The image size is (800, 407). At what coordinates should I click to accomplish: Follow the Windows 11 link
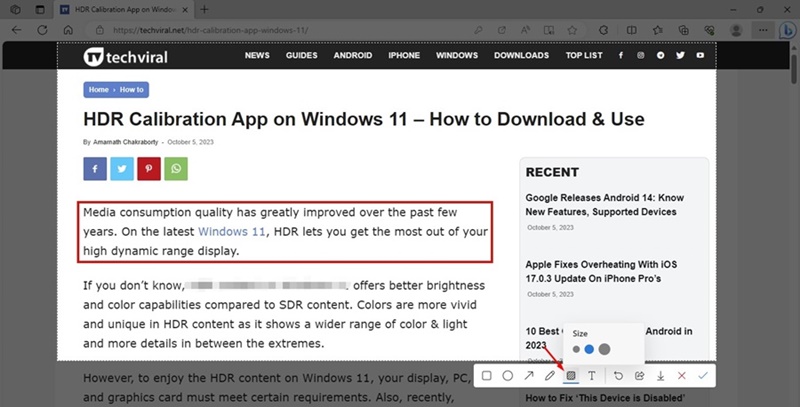click(232, 232)
